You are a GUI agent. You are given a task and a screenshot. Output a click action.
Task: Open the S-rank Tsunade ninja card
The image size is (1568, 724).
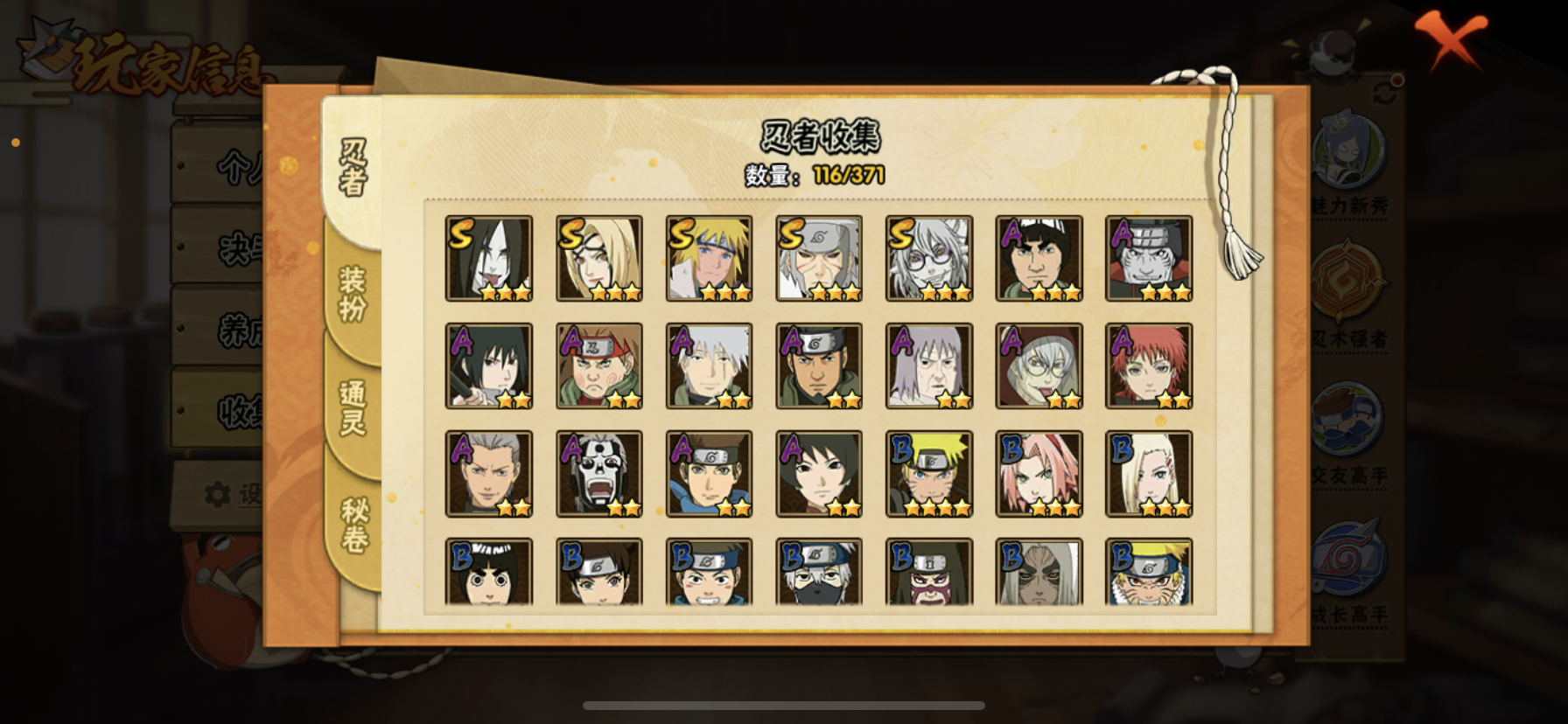598,258
